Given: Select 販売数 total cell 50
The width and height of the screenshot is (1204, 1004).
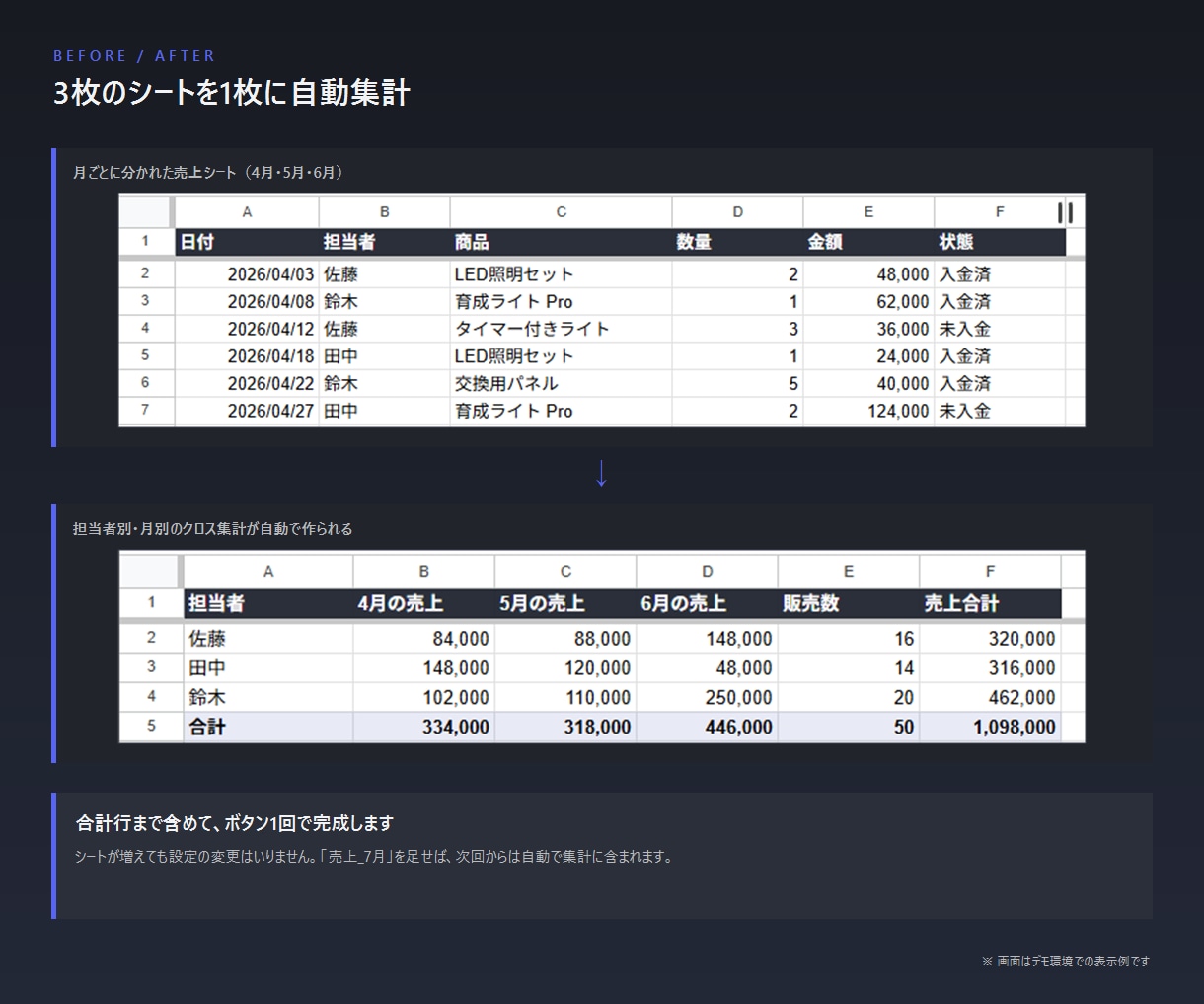Looking at the screenshot, I should click(x=849, y=727).
